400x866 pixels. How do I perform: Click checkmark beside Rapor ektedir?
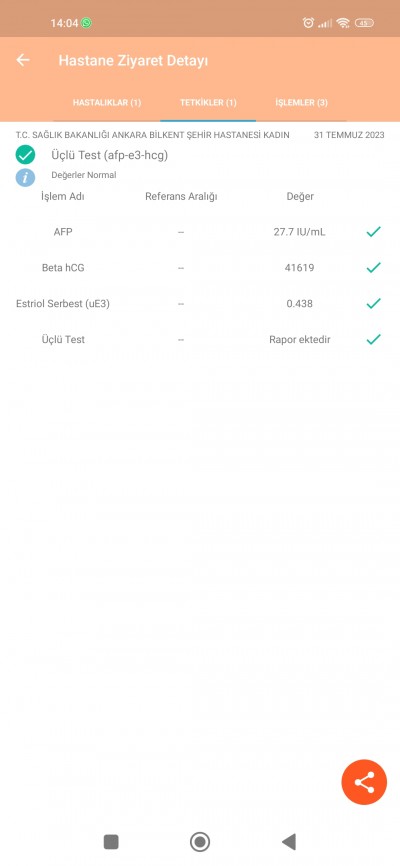click(373, 339)
